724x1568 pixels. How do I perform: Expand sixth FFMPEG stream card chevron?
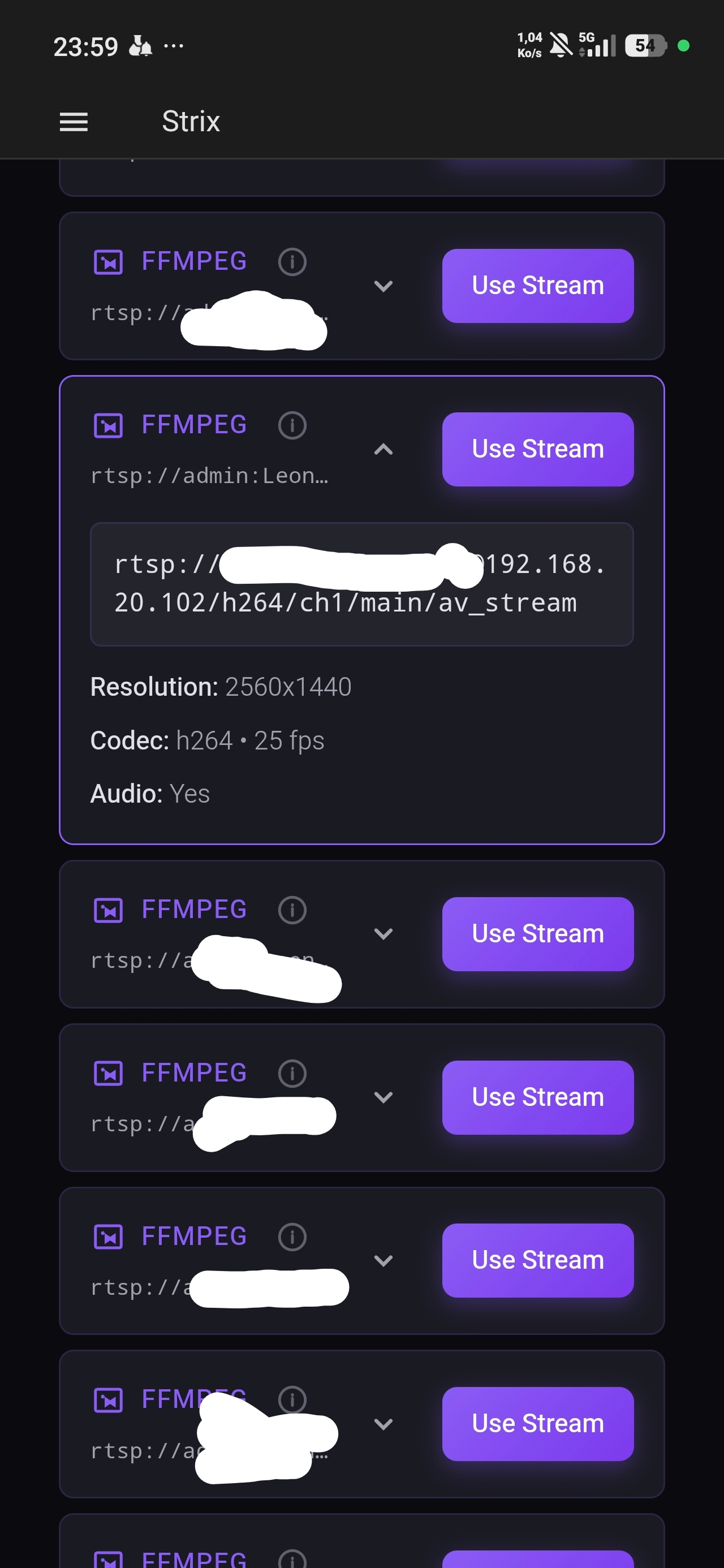(383, 1424)
